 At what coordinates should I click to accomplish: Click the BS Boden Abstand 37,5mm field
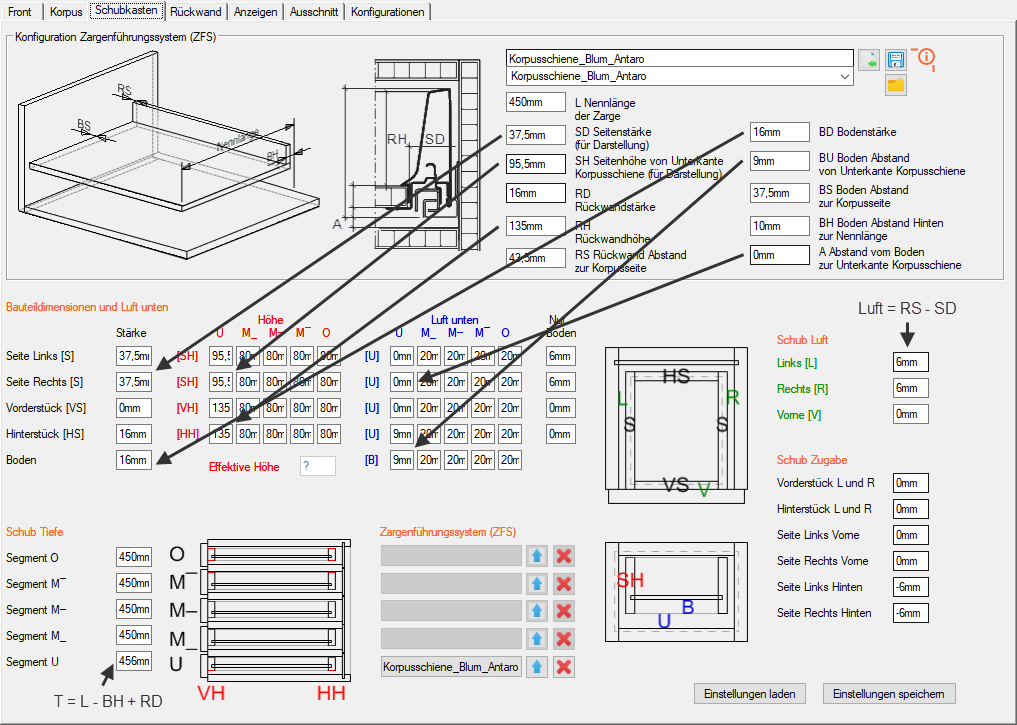tap(780, 193)
